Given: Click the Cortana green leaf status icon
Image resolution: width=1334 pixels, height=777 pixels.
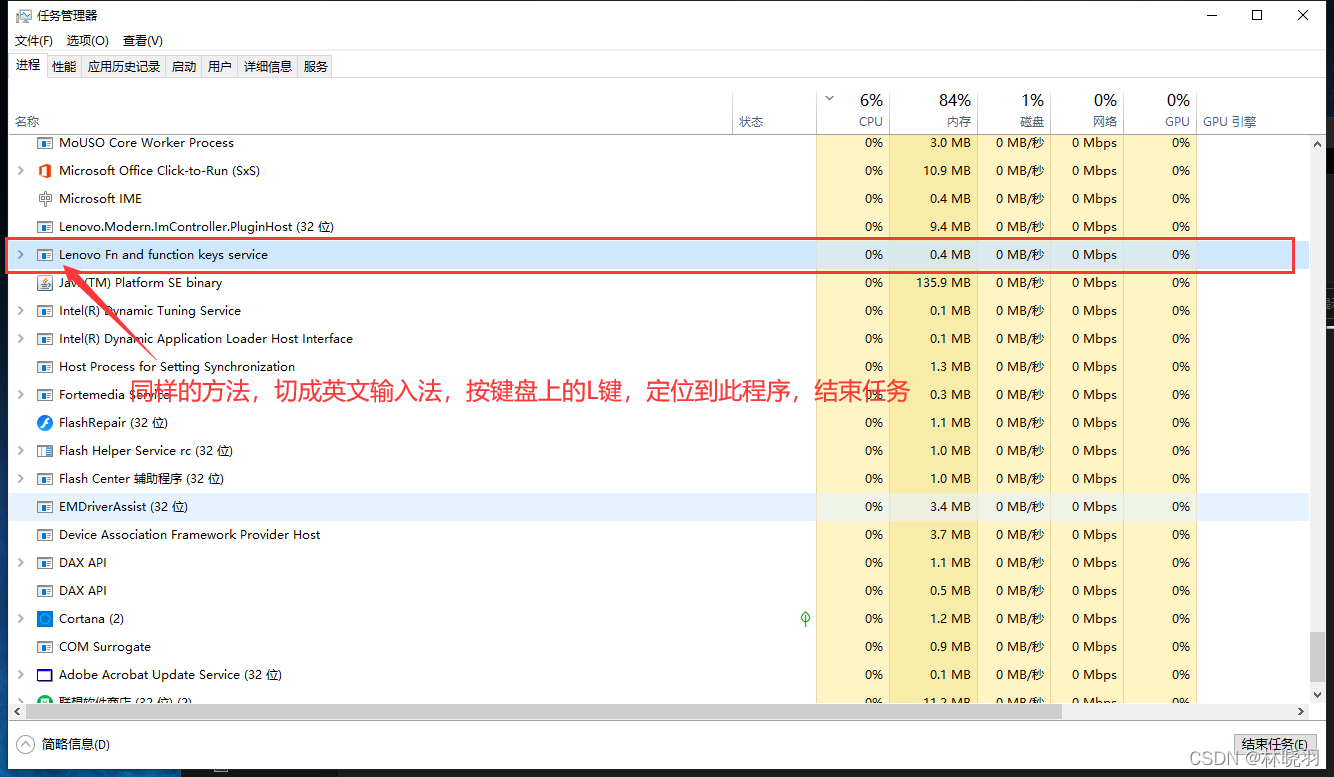Looking at the screenshot, I should [805, 619].
